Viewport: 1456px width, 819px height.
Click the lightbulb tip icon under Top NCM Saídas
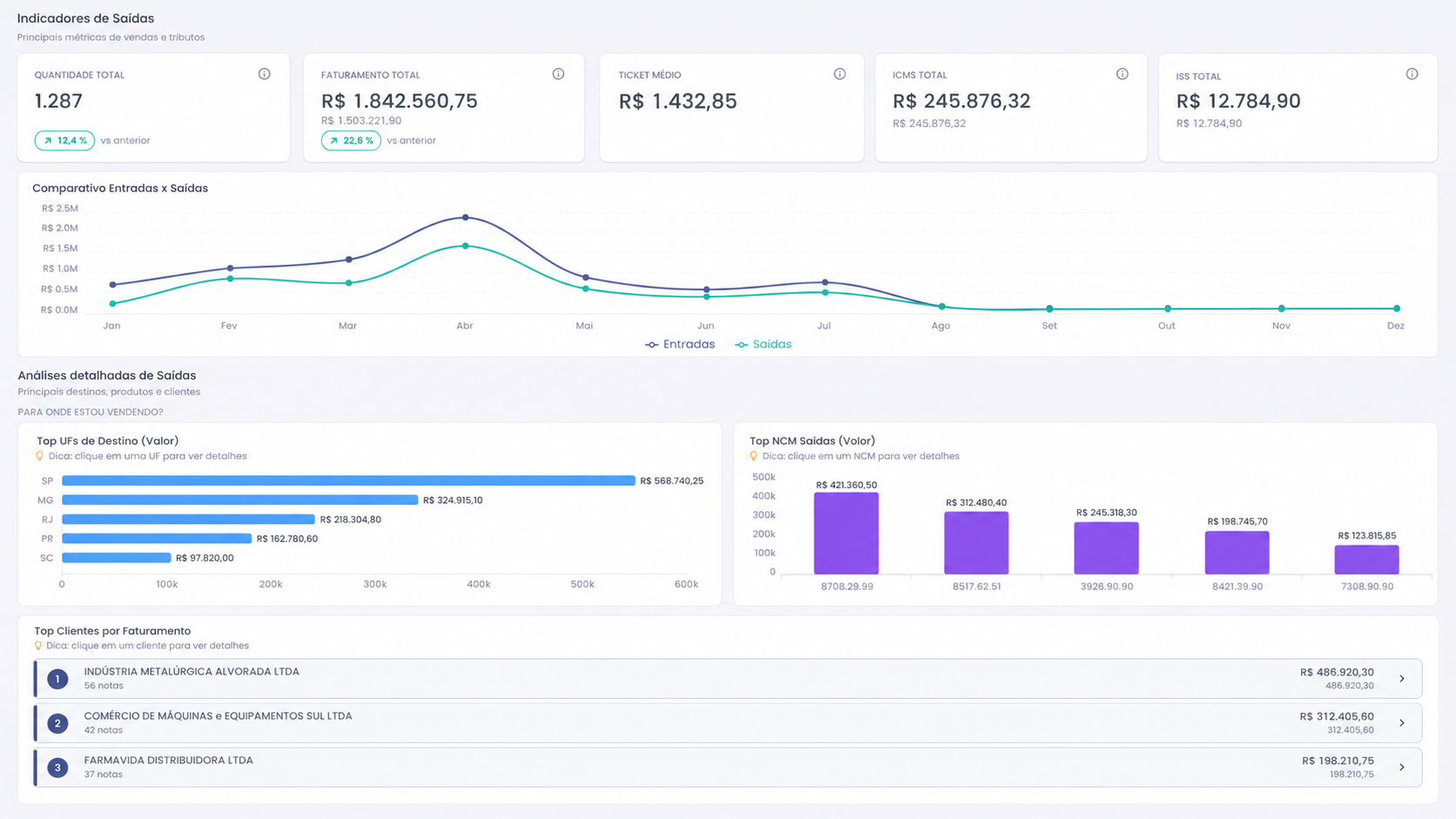click(x=753, y=456)
